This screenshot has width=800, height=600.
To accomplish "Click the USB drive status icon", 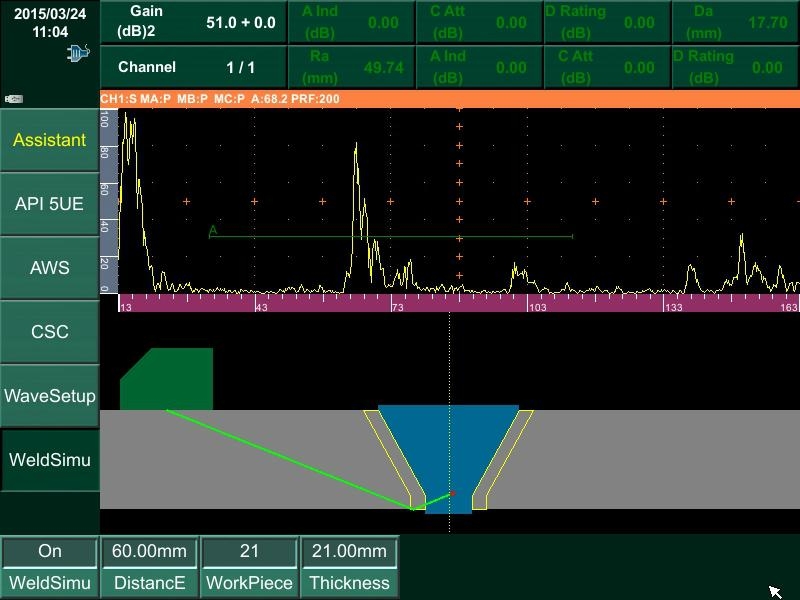I will click(x=14, y=98).
